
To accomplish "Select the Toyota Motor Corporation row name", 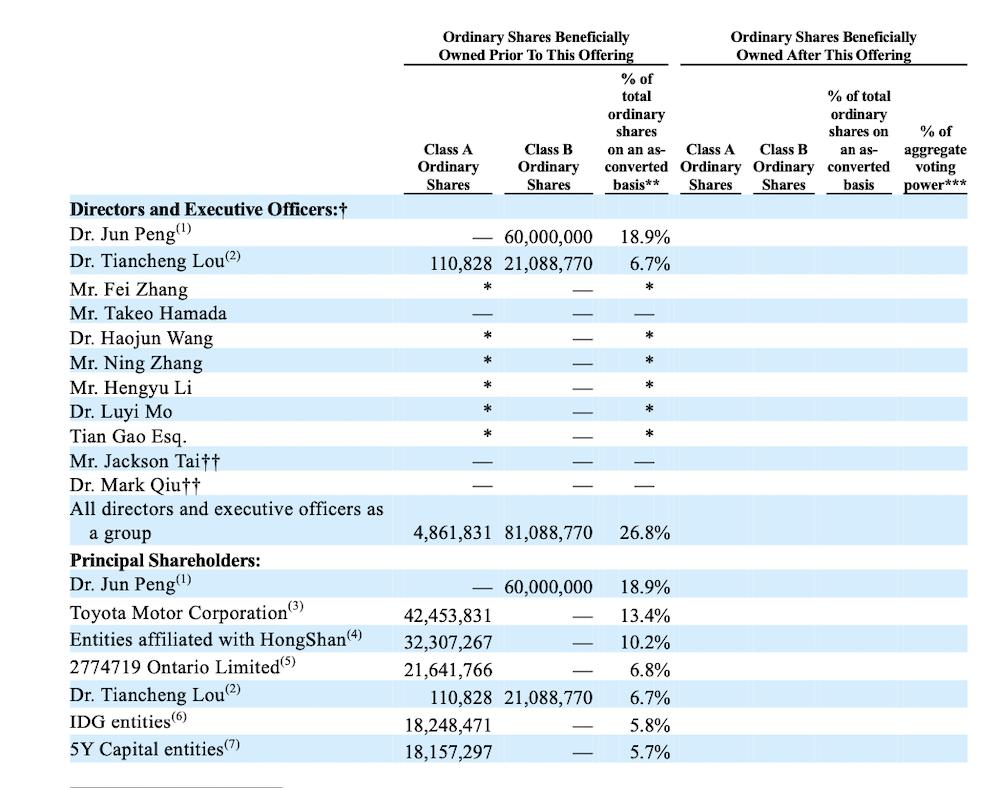I will point(178,614).
